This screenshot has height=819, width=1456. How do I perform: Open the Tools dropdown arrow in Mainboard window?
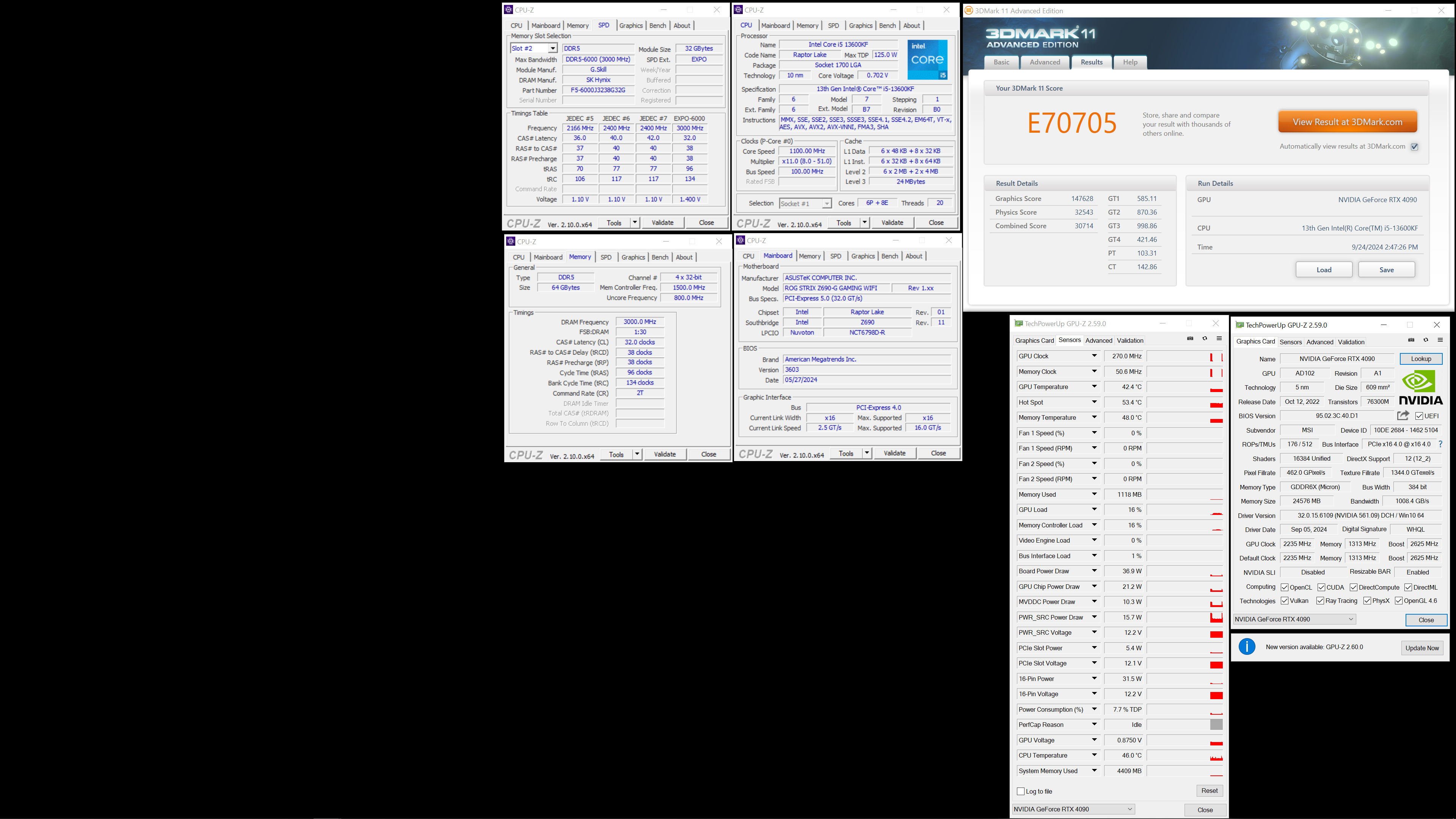(x=866, y=453)
